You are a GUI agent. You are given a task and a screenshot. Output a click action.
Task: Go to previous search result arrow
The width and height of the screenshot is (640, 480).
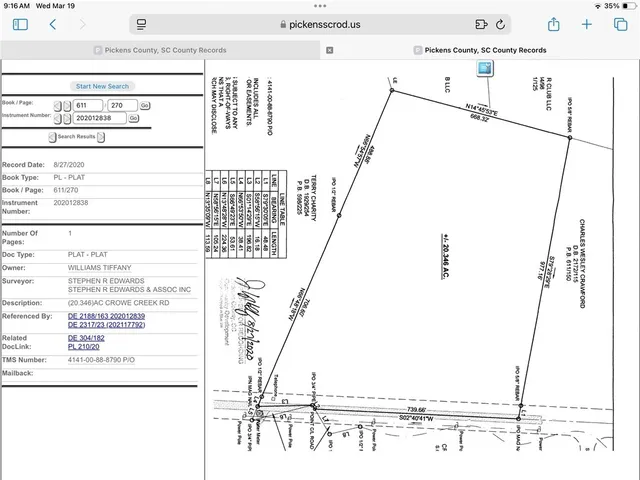tap(52, 136)
